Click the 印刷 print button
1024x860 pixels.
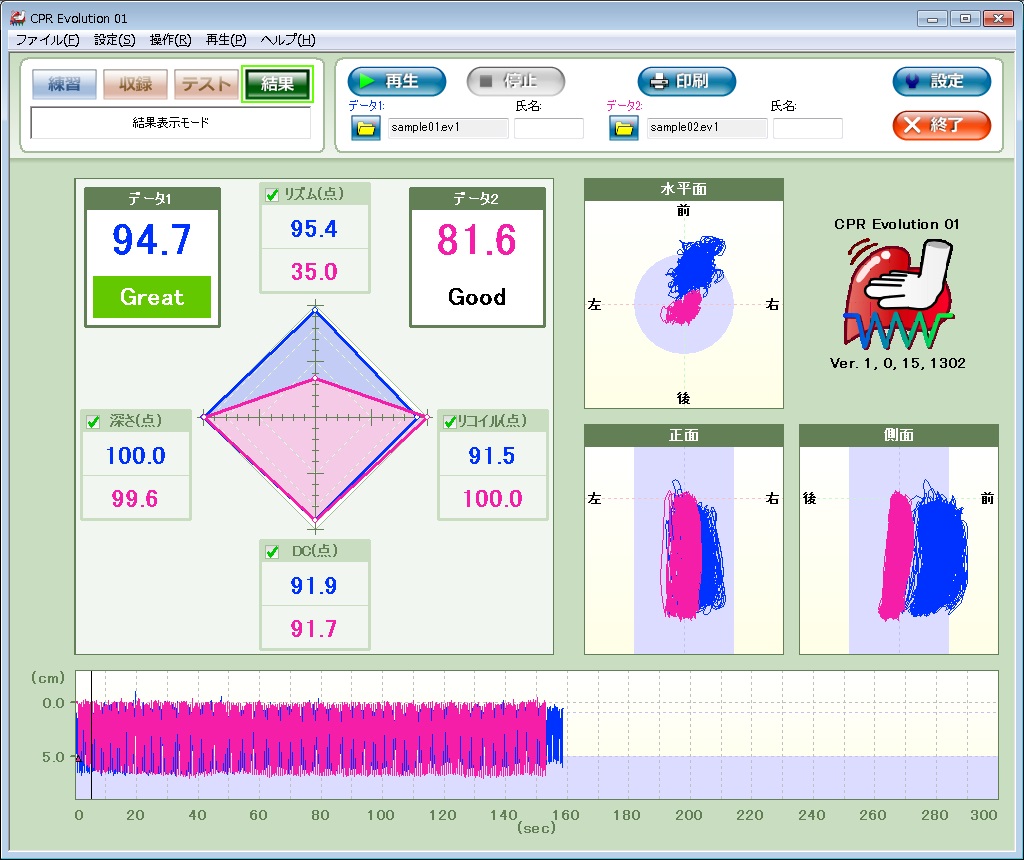coord(686,82)
